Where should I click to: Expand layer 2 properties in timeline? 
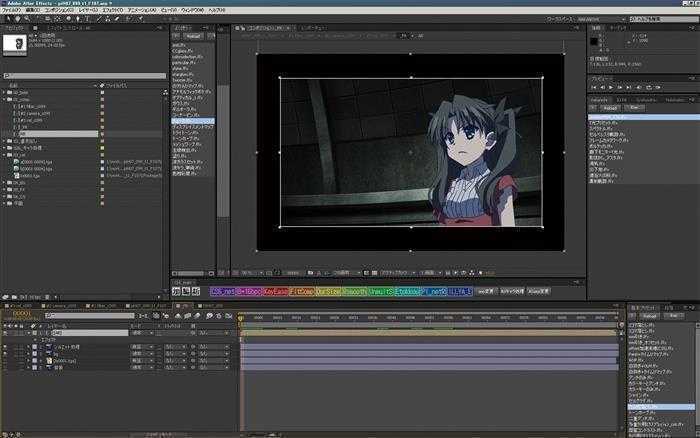[x=29, y=347]
